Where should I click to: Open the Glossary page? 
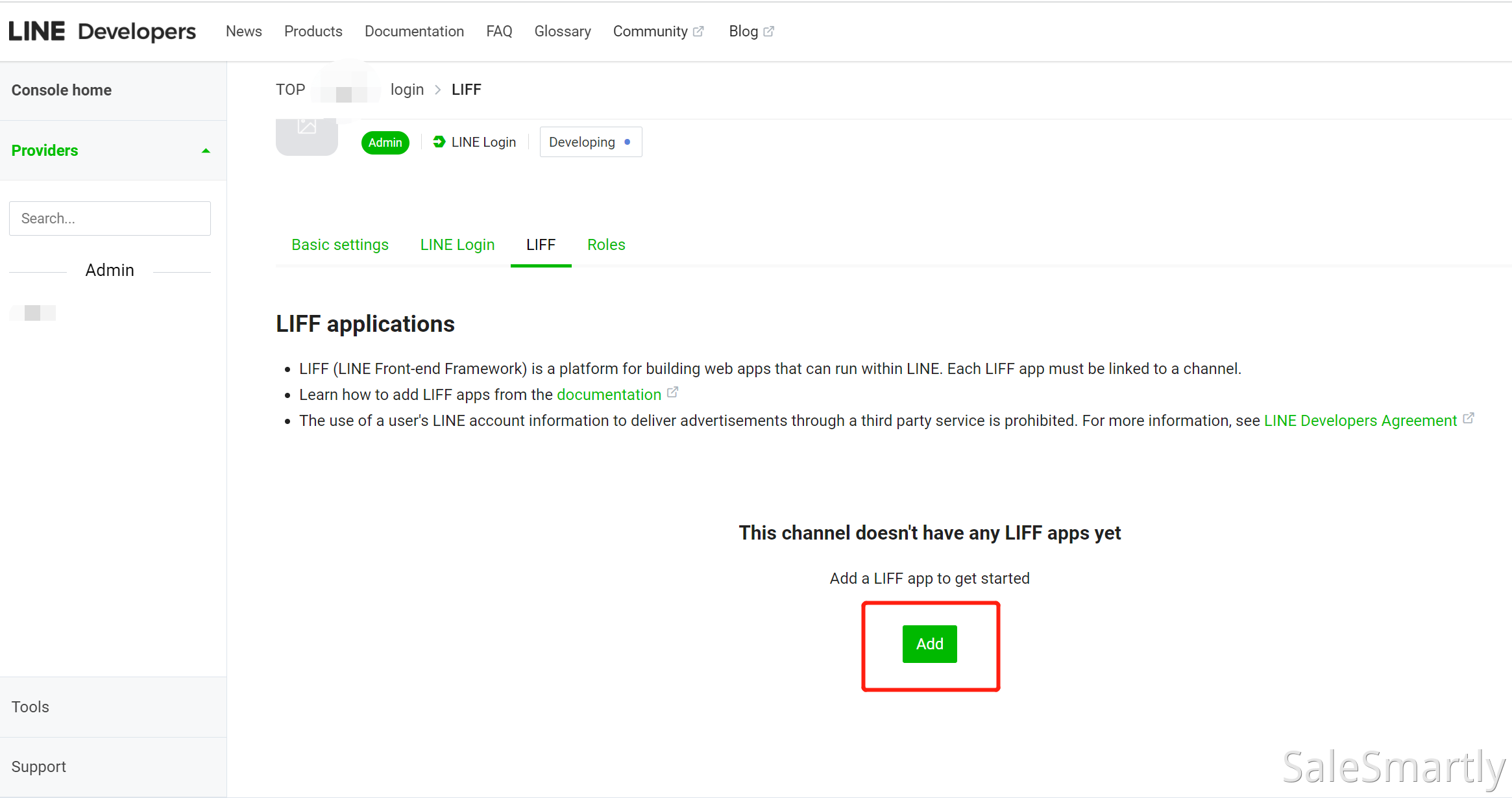pos(563,31)
